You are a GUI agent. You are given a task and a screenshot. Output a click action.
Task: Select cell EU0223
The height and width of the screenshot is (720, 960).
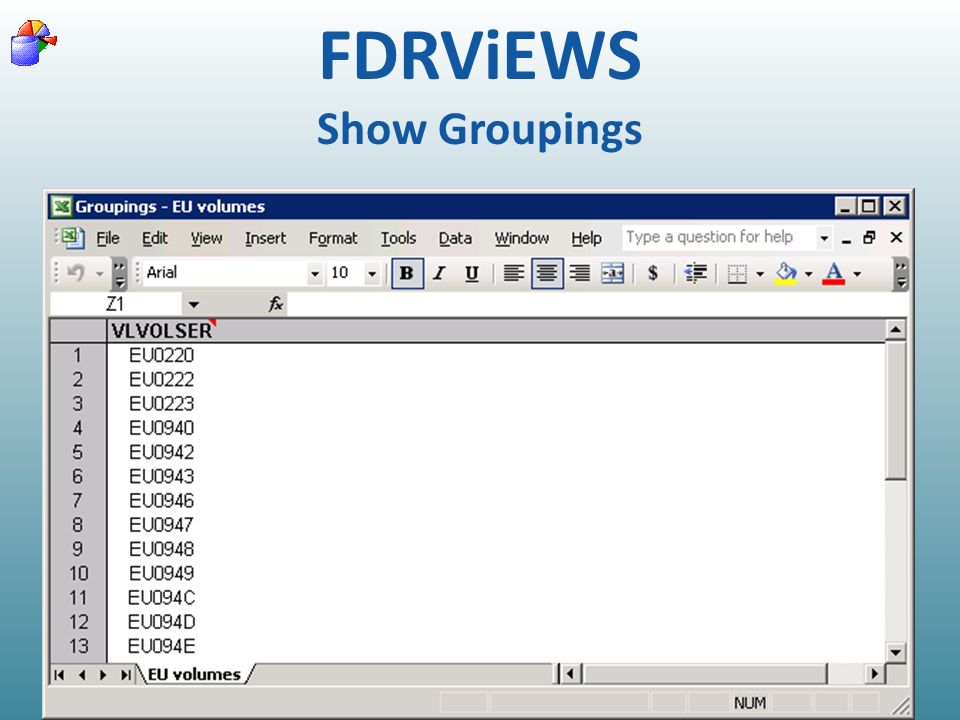[162, 403]
